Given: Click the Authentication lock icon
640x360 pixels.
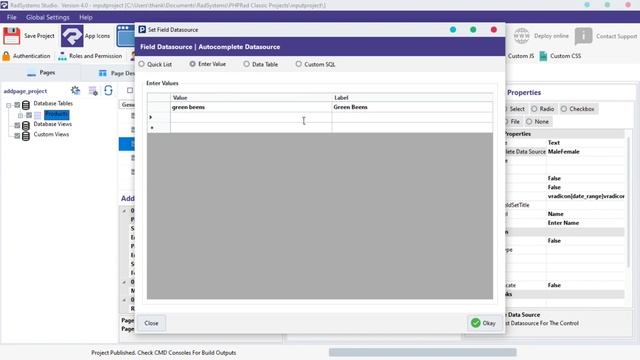Looking at the screenshot, I should point(6,56).
